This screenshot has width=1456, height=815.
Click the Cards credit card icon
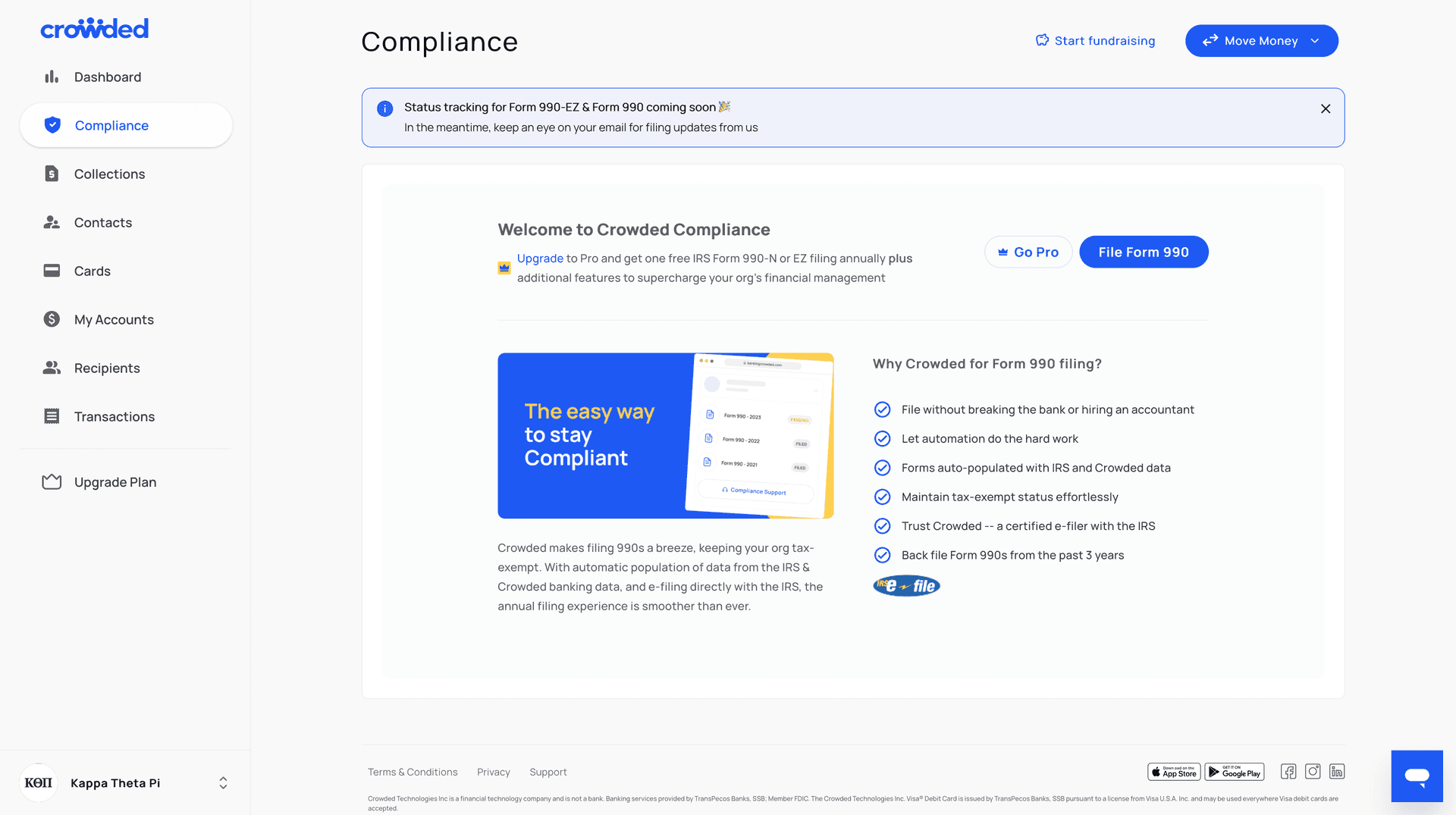52,271
